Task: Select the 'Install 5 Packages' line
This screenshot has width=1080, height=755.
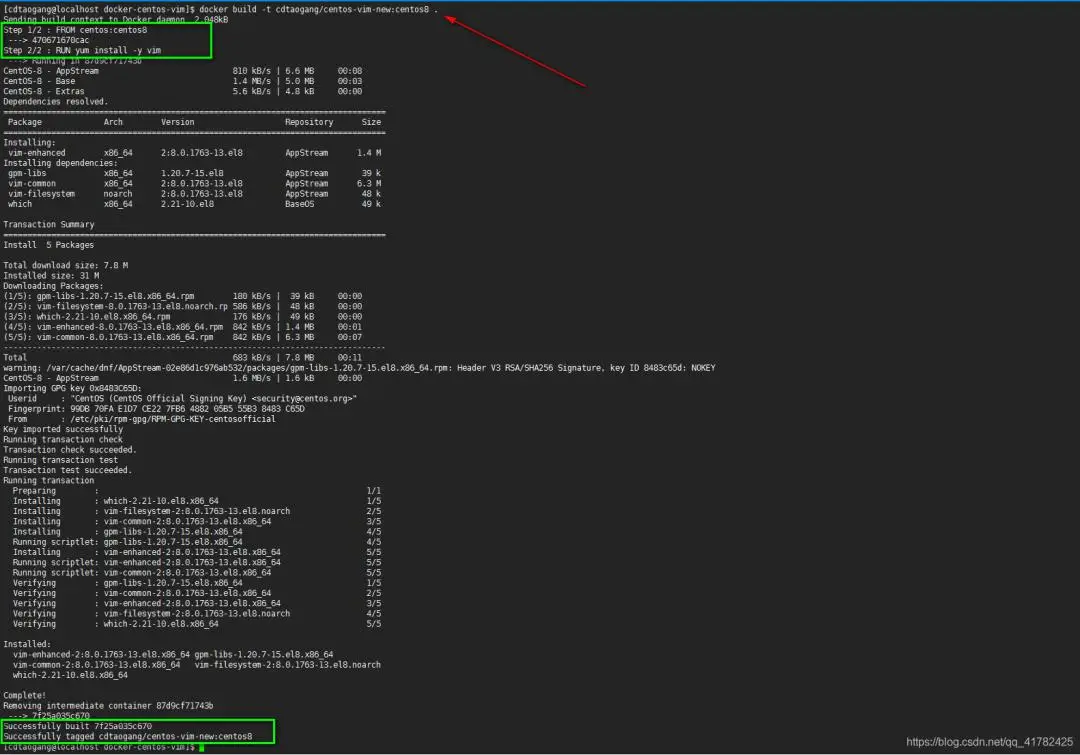Action: click(x=48, y=245)
